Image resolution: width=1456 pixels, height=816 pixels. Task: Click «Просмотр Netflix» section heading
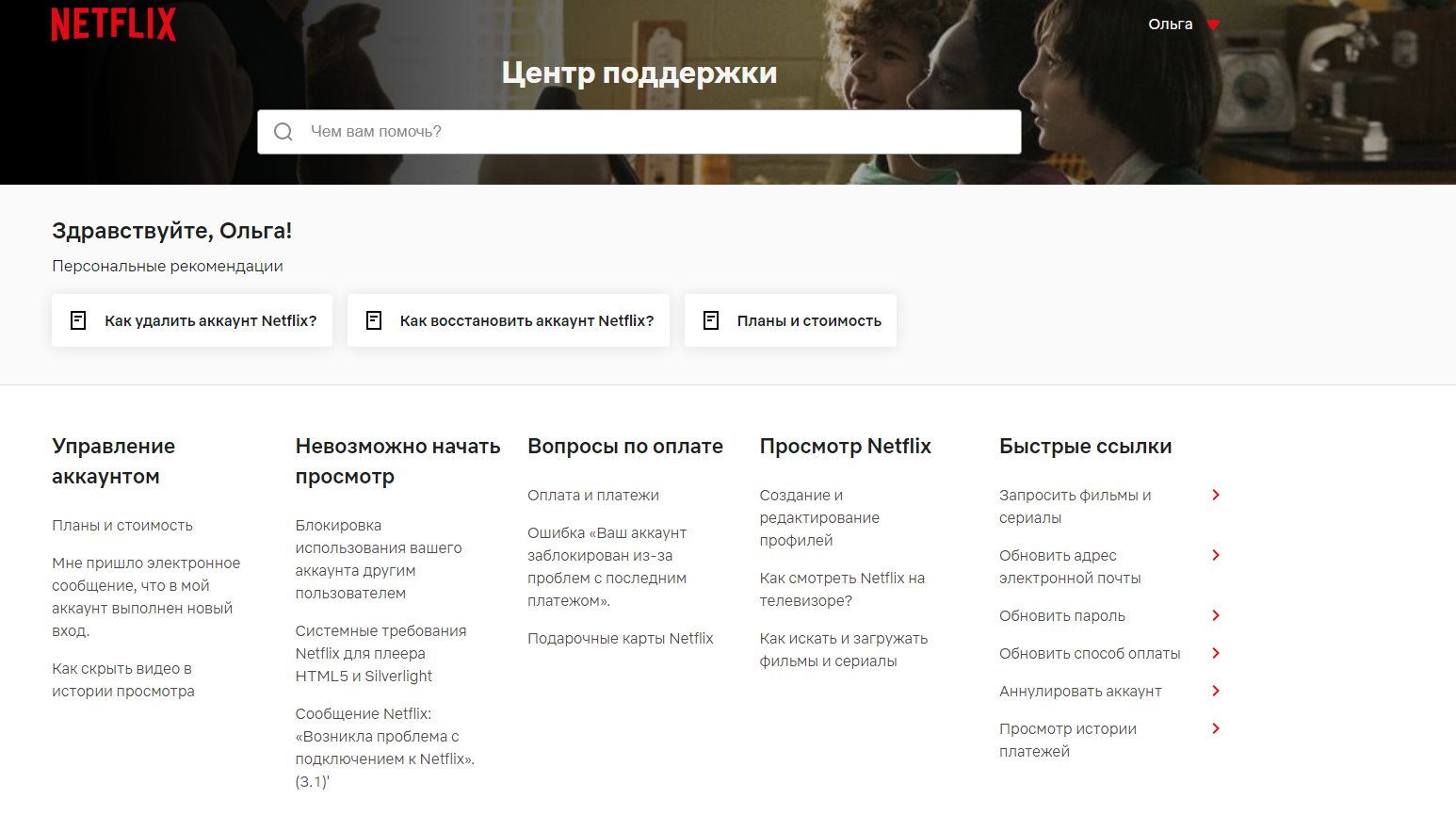pos(846,446)
